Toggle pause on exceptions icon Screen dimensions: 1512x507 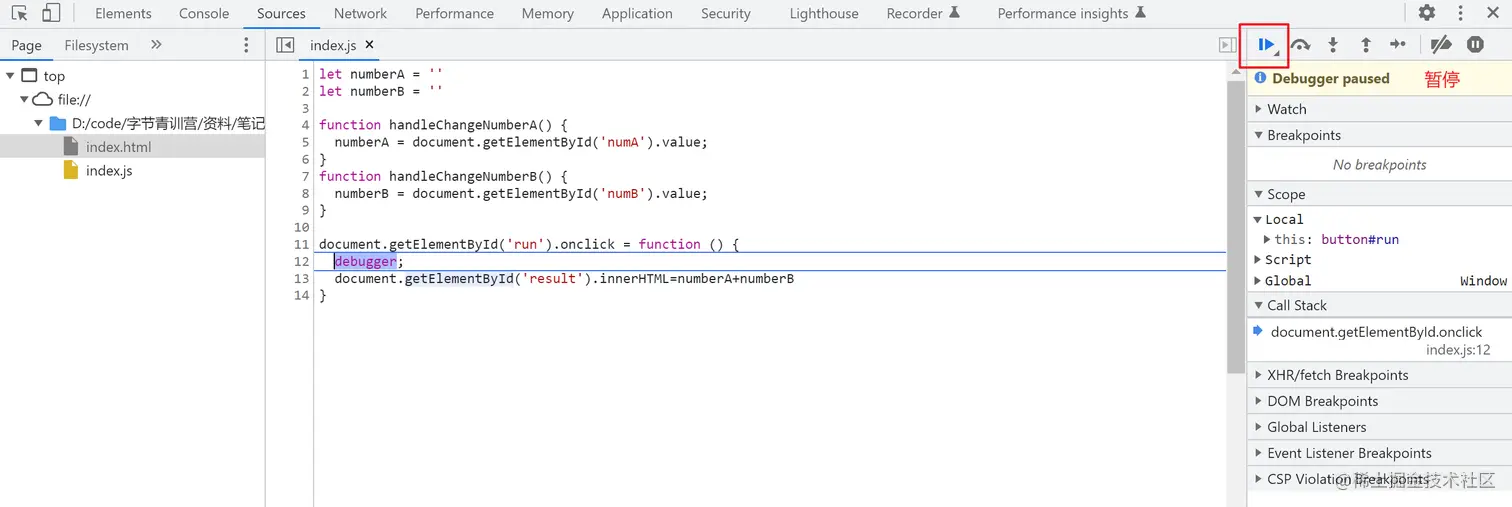(1475, 44)
